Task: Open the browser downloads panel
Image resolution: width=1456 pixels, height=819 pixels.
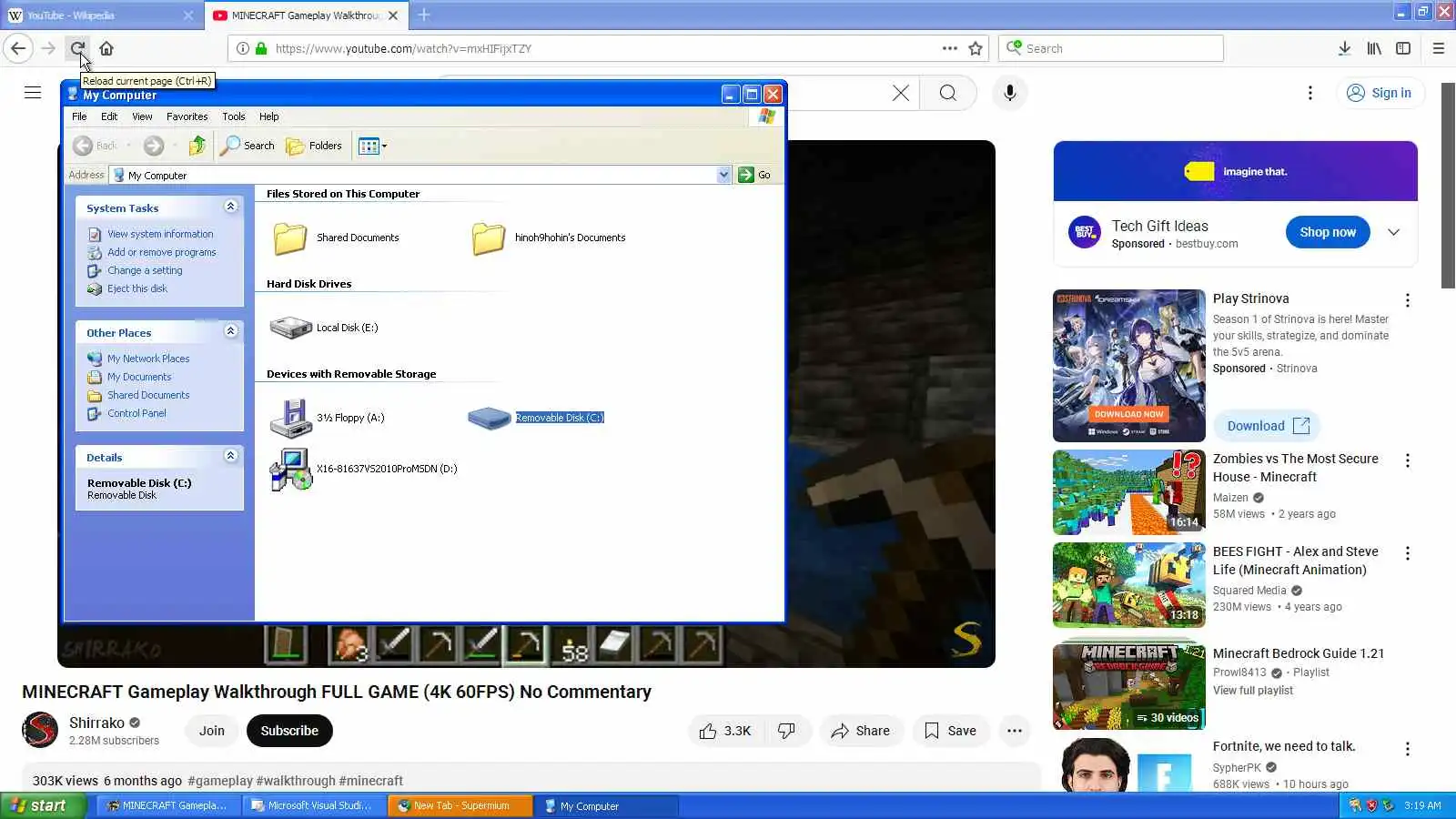Action: (1344, 48)
